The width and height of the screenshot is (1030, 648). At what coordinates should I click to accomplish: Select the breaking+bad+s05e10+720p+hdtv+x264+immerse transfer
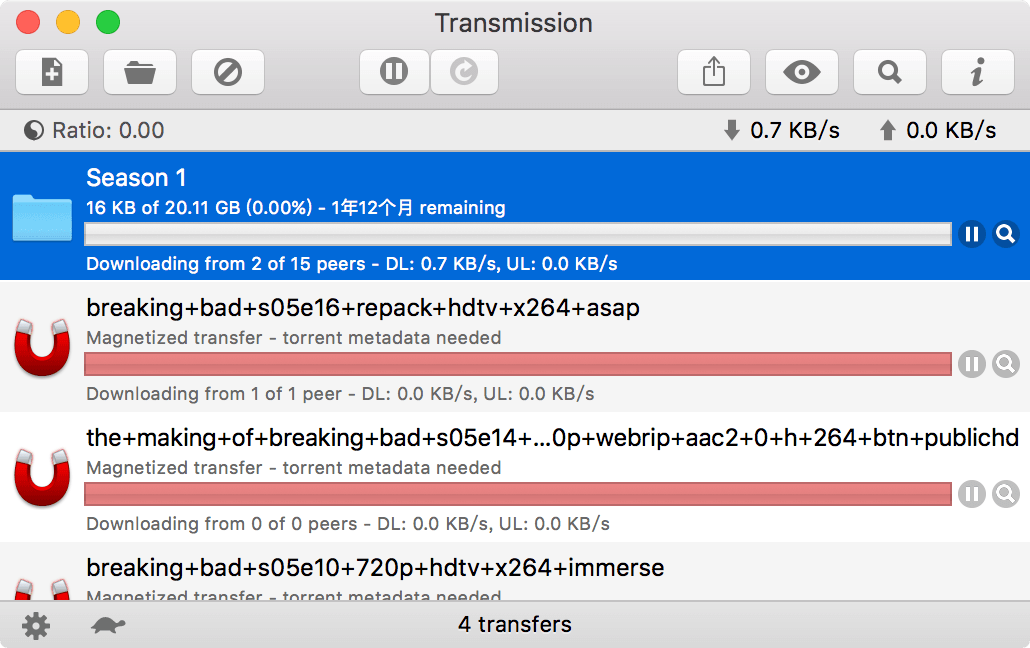point(375,568)
